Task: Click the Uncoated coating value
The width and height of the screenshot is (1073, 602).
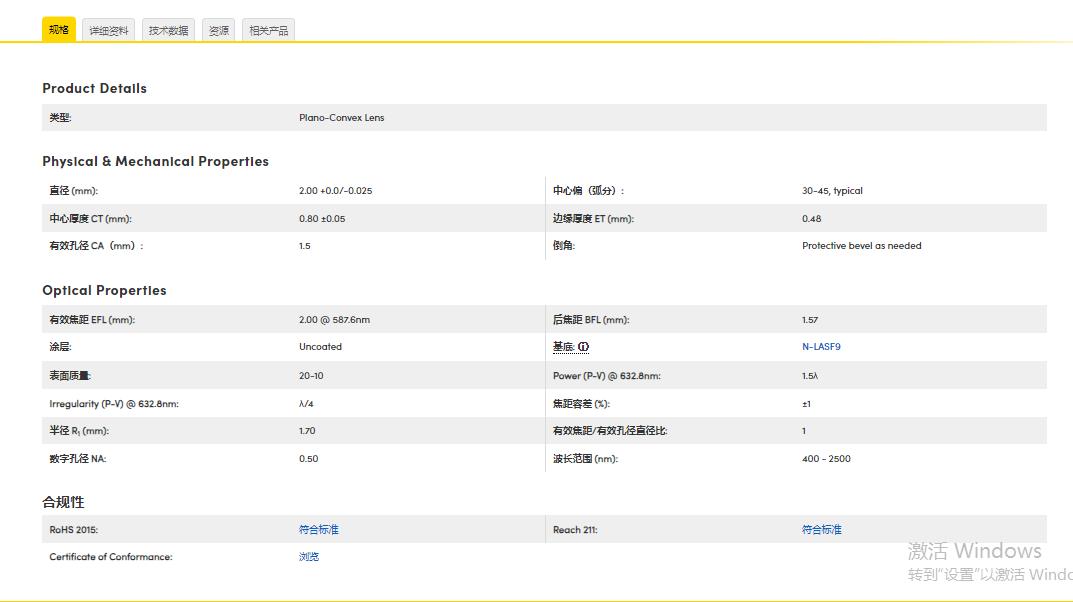Action: point(320,347)
